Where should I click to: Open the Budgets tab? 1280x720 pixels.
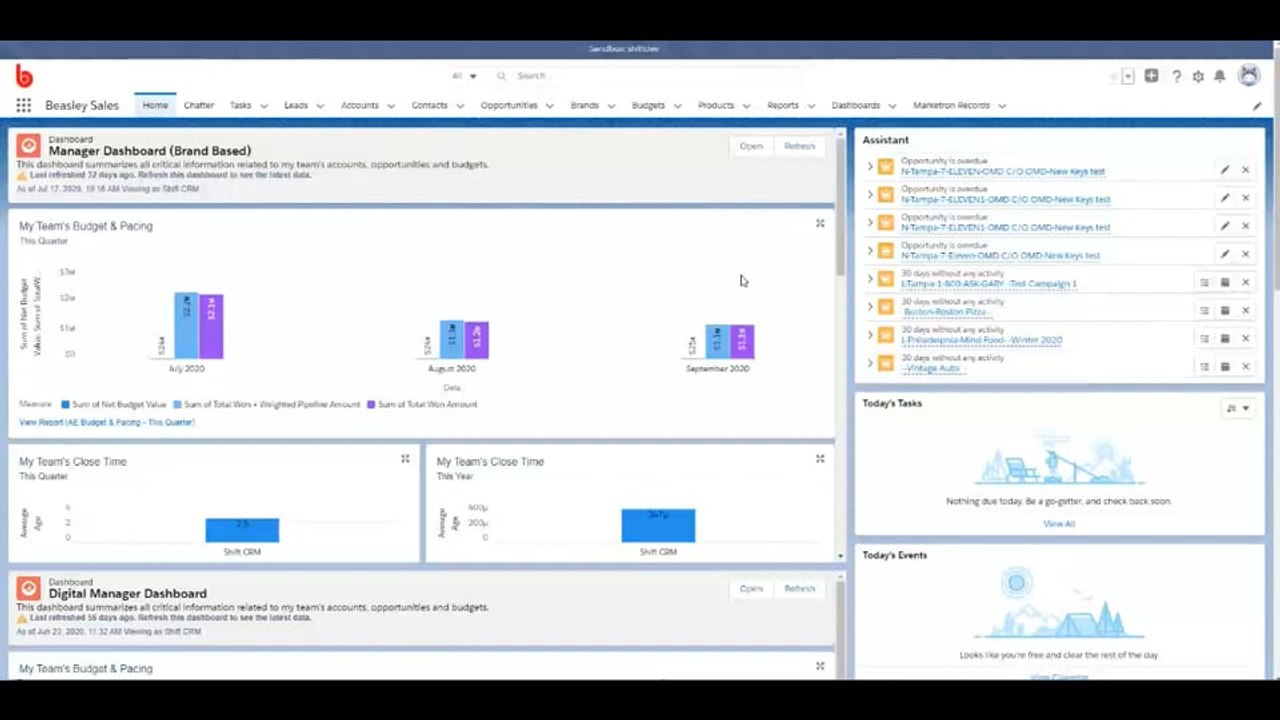(648, 105)
